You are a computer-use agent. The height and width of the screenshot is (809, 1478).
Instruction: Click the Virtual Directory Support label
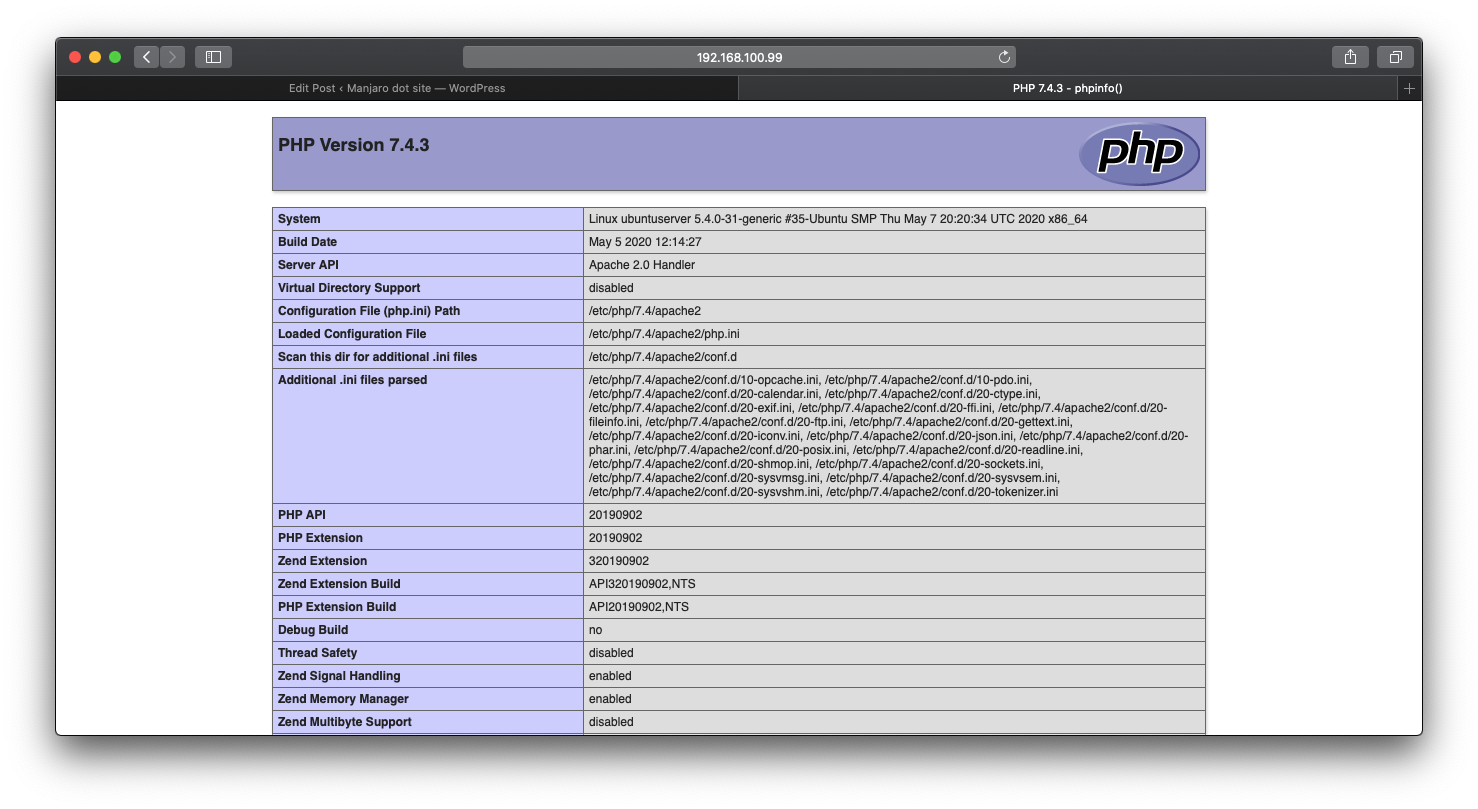click(x=349, y=288)
